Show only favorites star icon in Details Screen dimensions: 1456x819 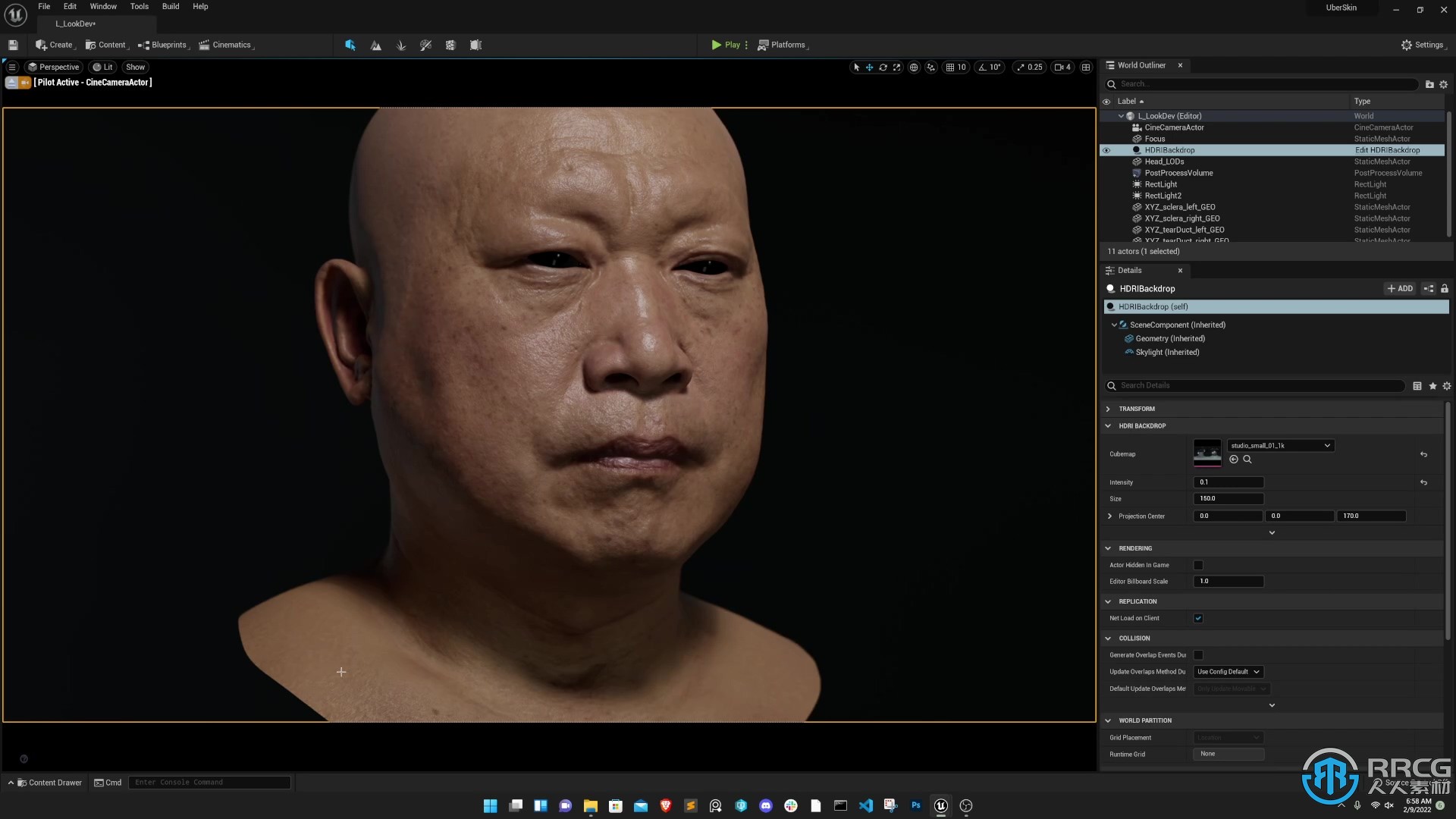coord(1432,386)
